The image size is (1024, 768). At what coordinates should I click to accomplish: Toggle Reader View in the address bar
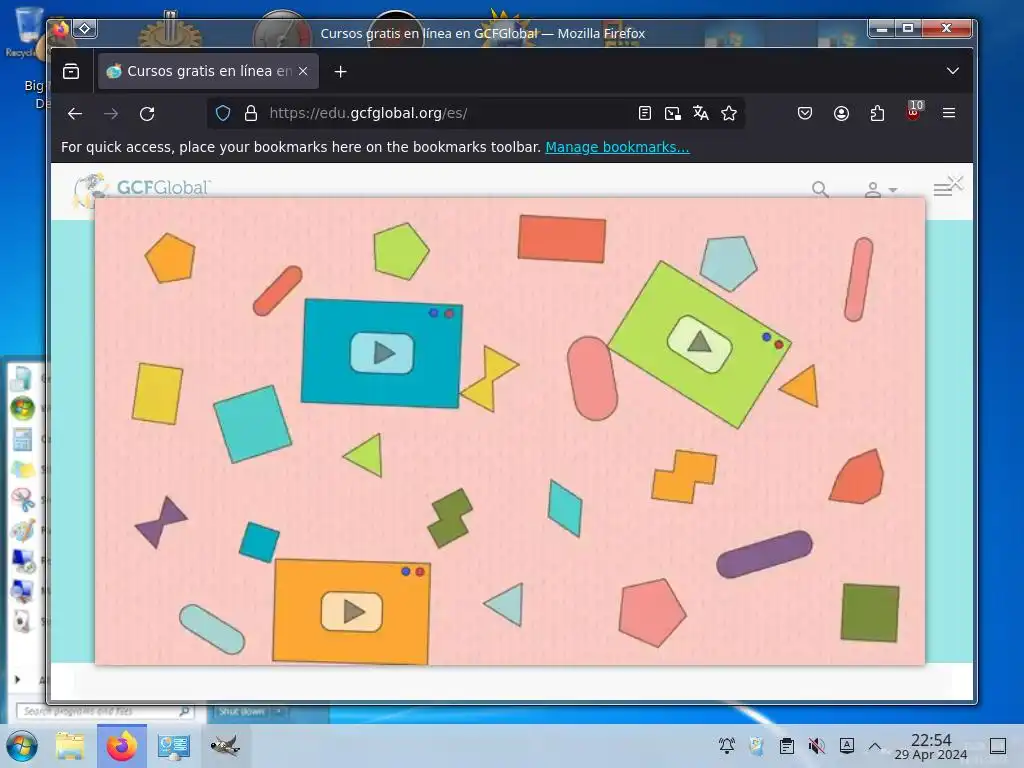tap(645, 114)
